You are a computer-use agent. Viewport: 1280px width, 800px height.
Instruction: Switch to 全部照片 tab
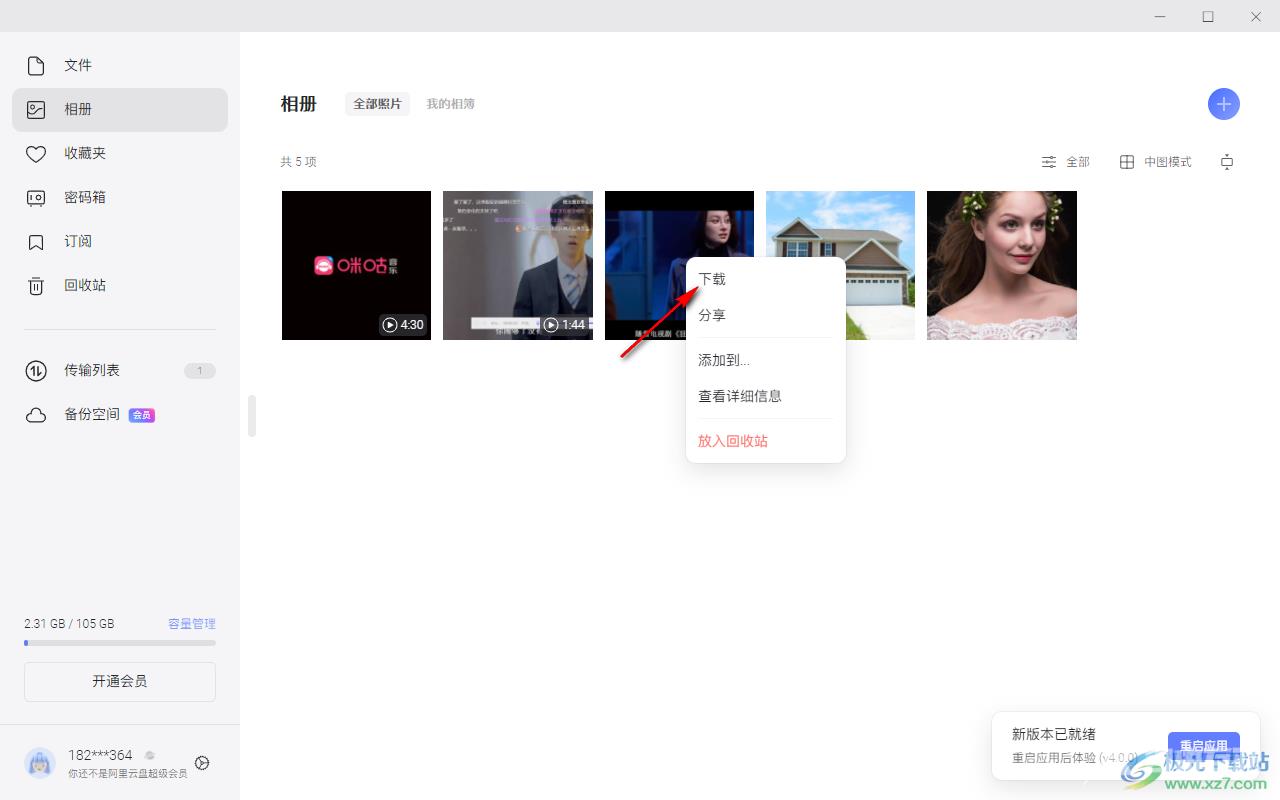[378, 104]
